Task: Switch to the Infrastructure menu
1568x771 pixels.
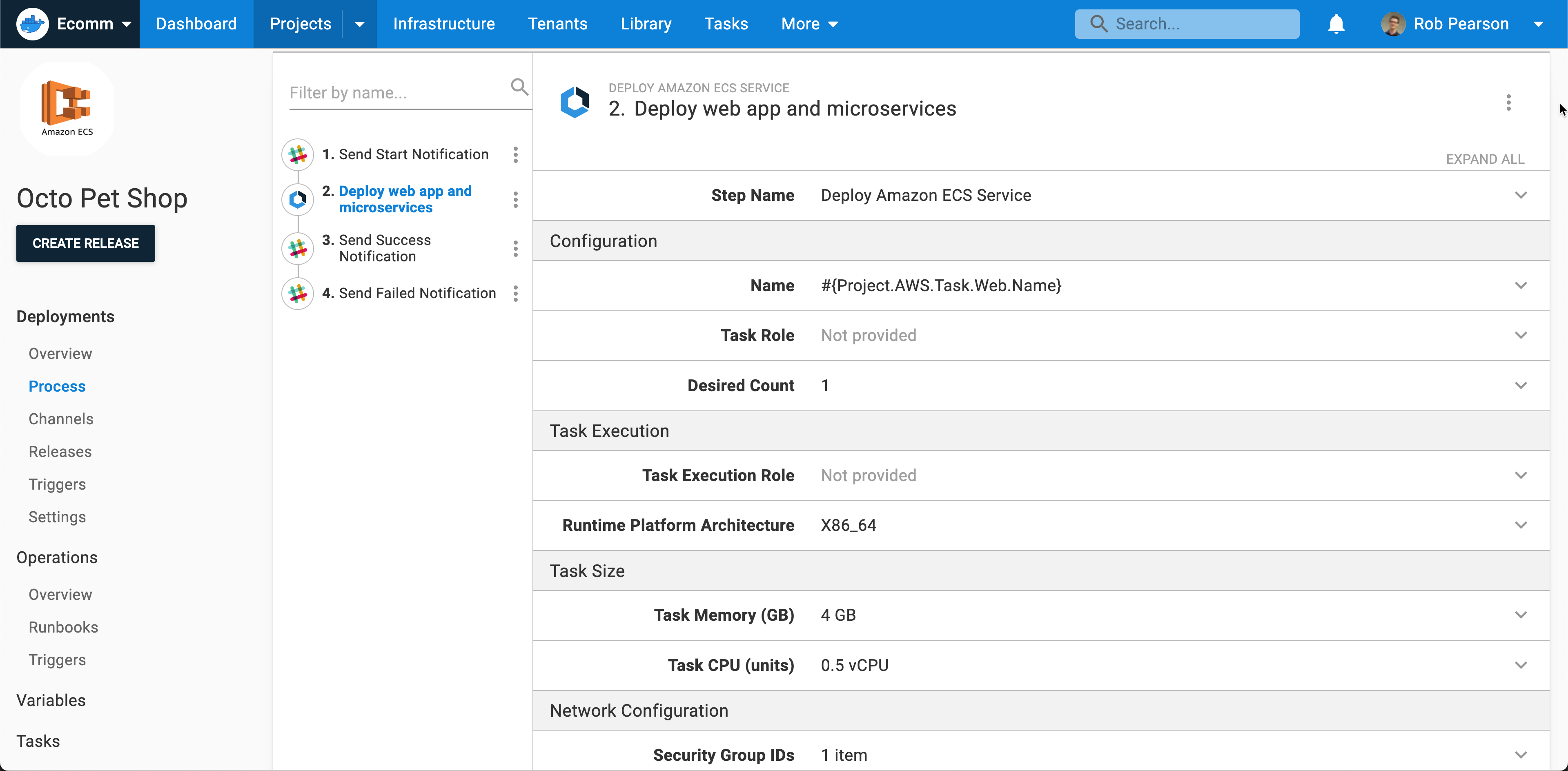Action: (x=444, y=23)
